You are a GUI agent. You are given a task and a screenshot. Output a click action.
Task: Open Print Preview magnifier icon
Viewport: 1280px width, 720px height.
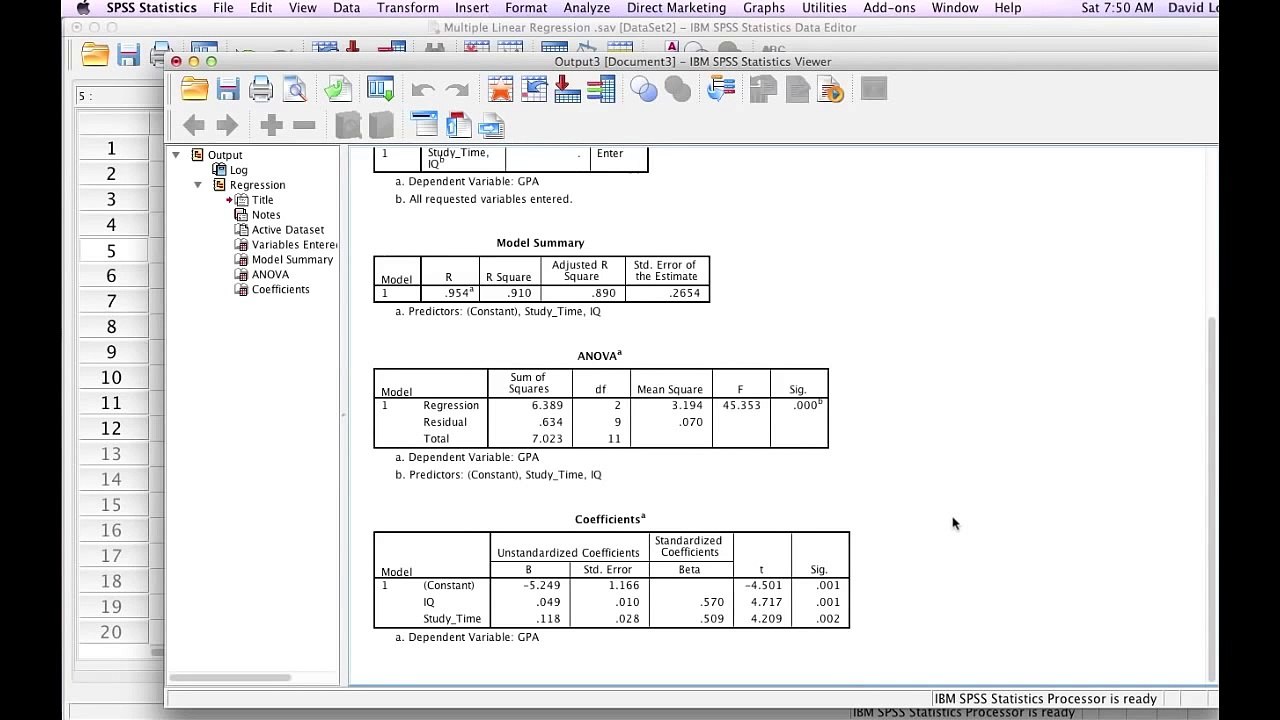coord(295,90)
